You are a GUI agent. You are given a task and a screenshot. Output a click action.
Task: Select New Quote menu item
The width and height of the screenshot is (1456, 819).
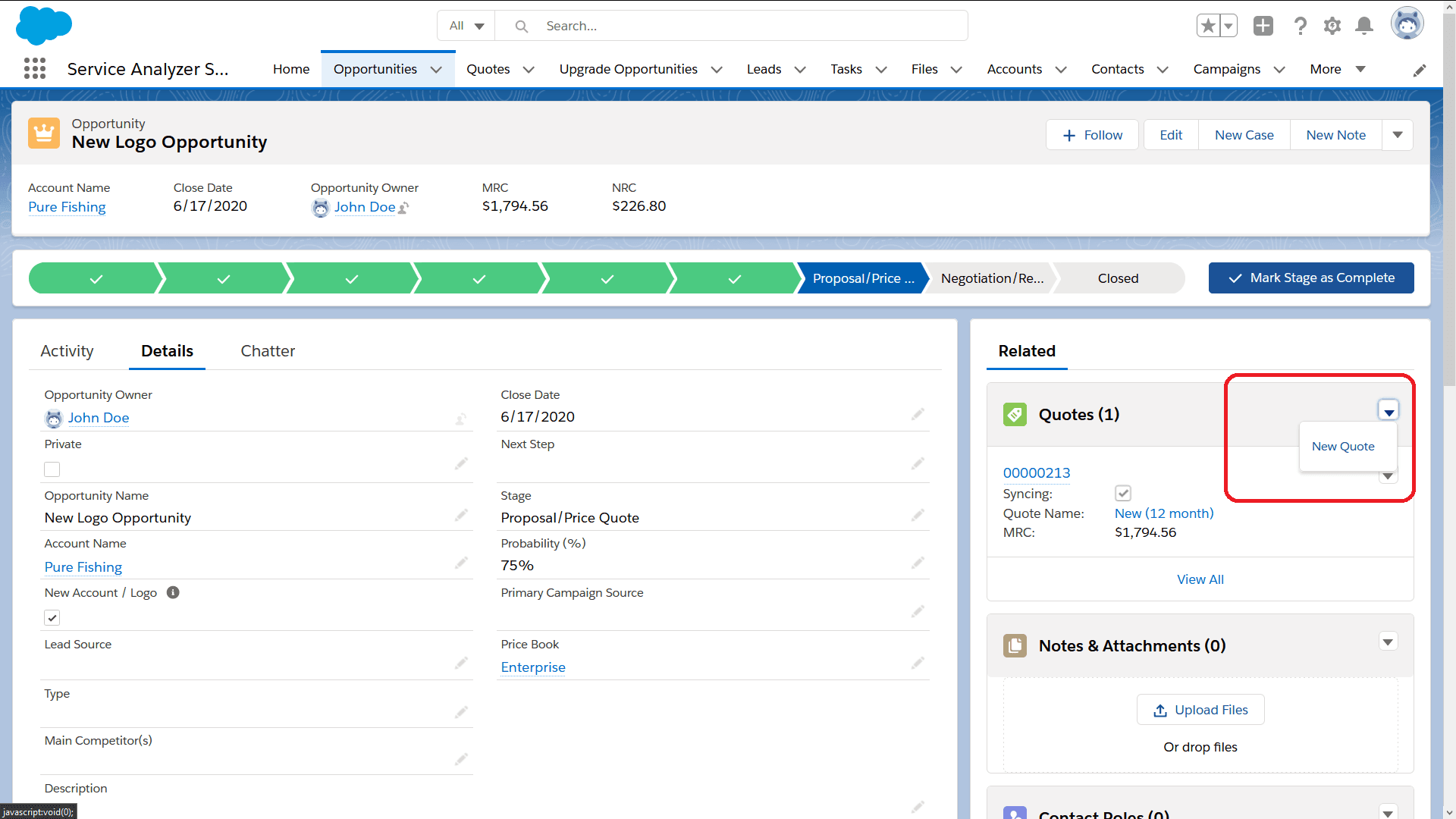click(1343, 447)
